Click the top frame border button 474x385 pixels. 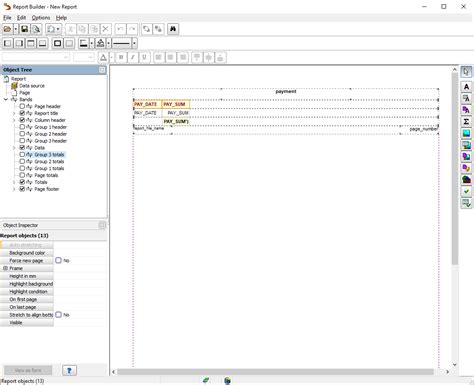coord(31,43)
